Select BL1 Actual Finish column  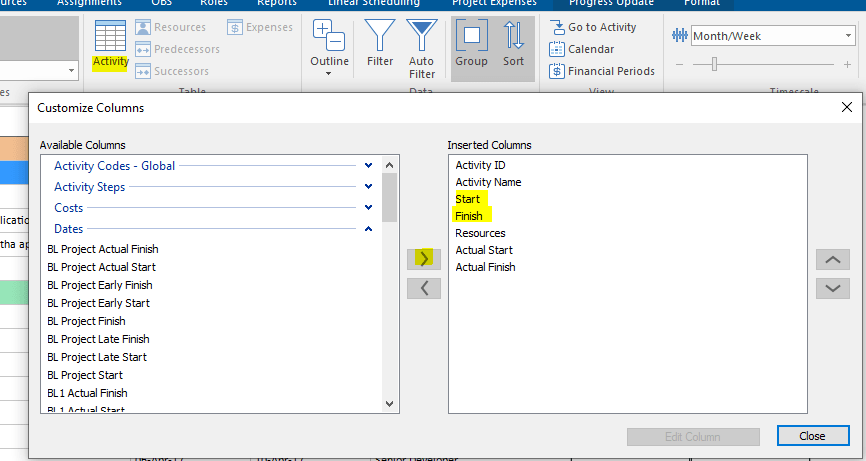point(87,393)
